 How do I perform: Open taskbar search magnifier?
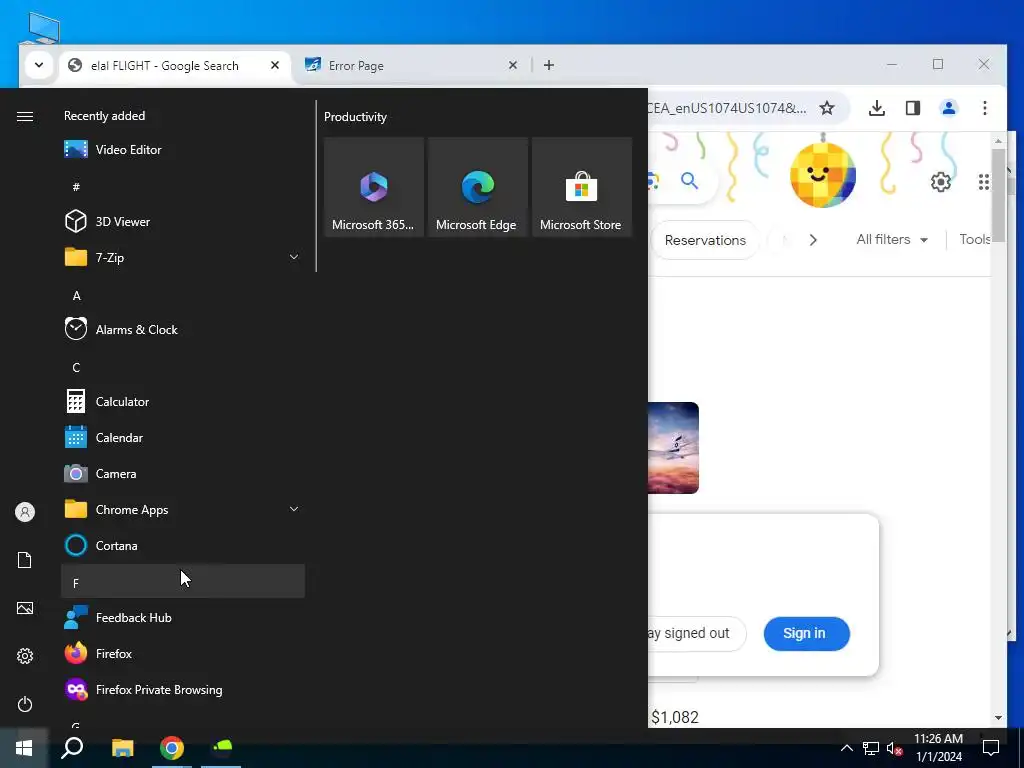[x=72, y=748]
